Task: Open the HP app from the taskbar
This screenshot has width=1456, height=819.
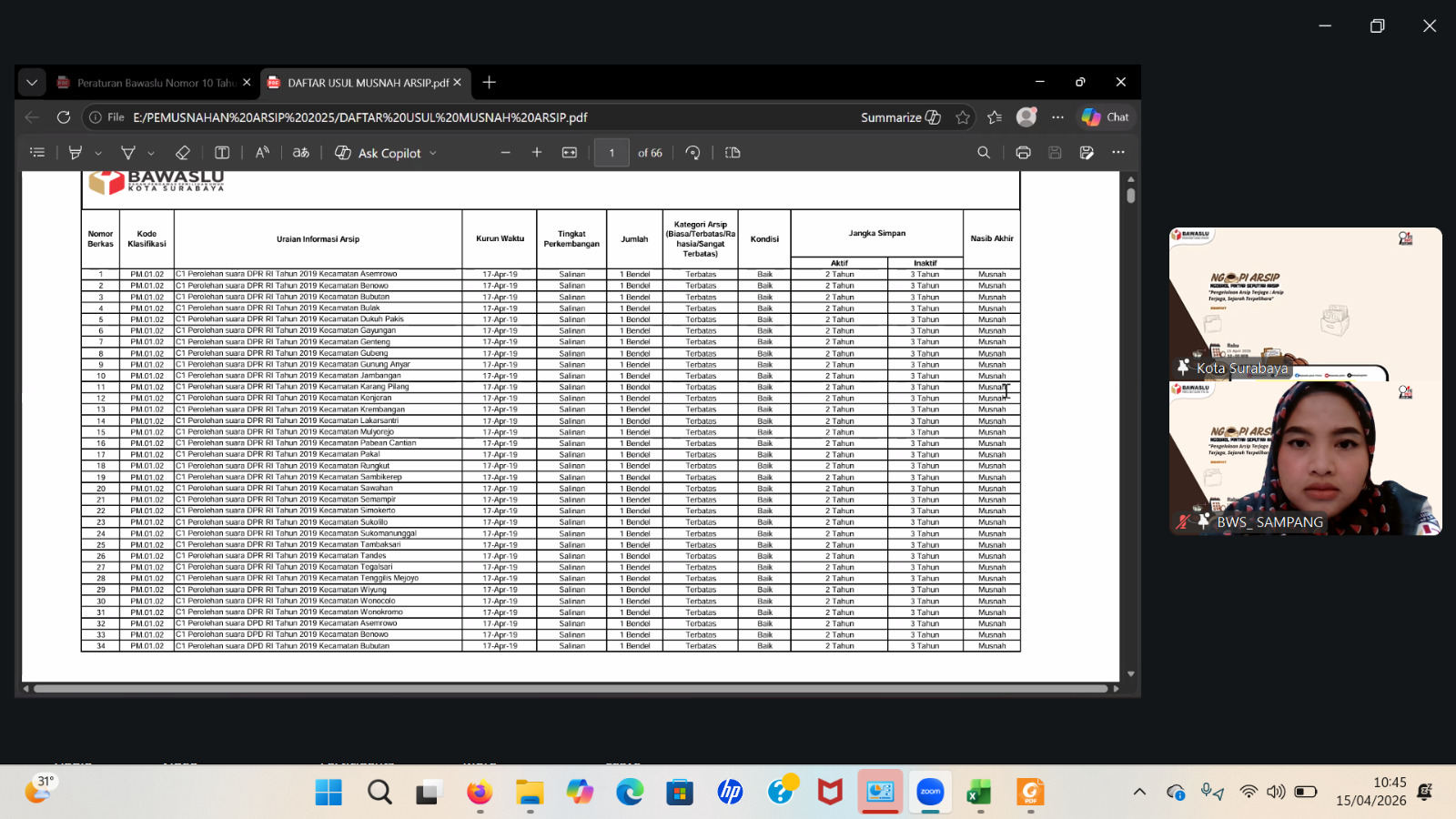Action: tap(730, 793)
